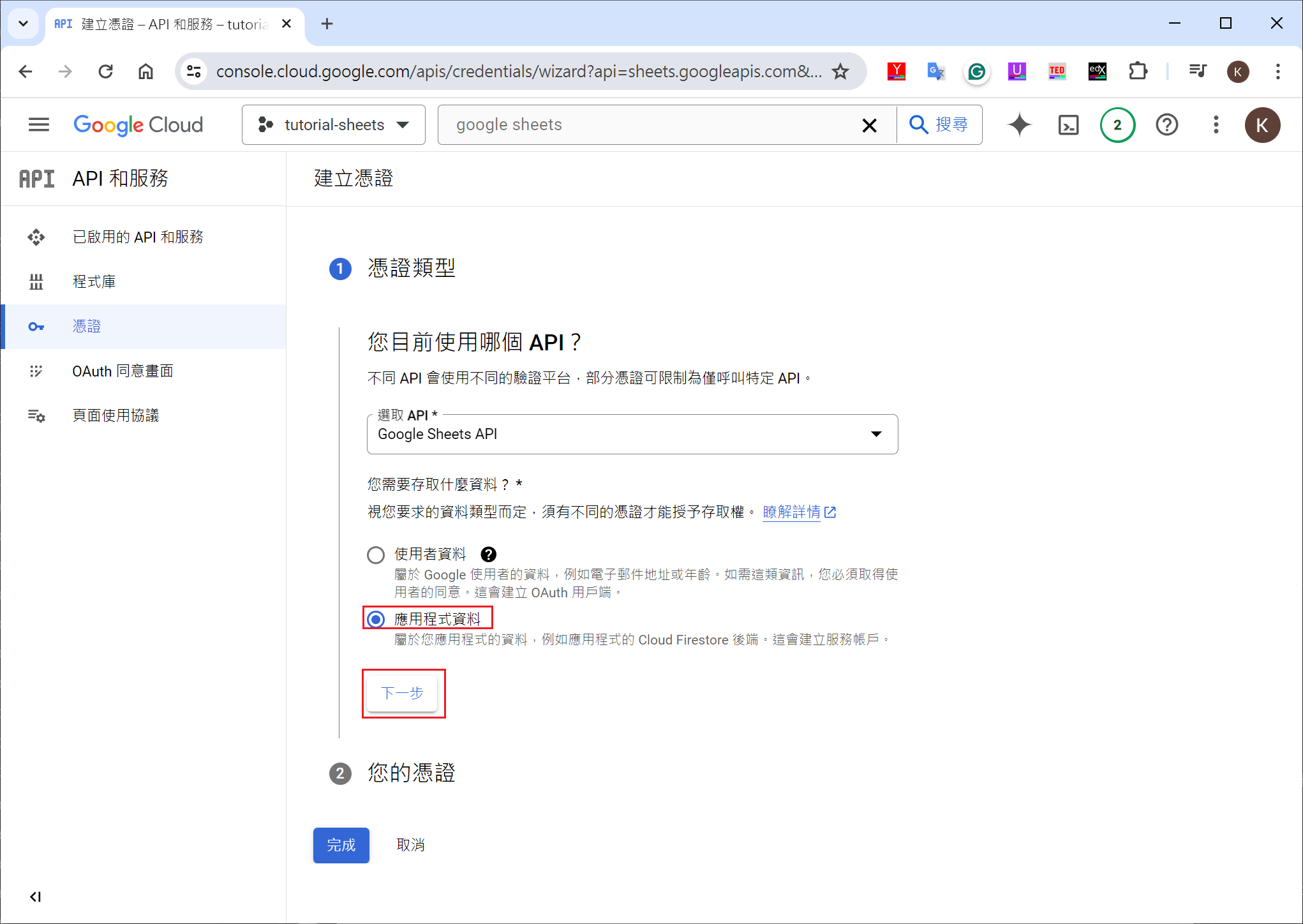Select the 應用程式資料 radio option
1303x924 pixels.
point(376,619)
